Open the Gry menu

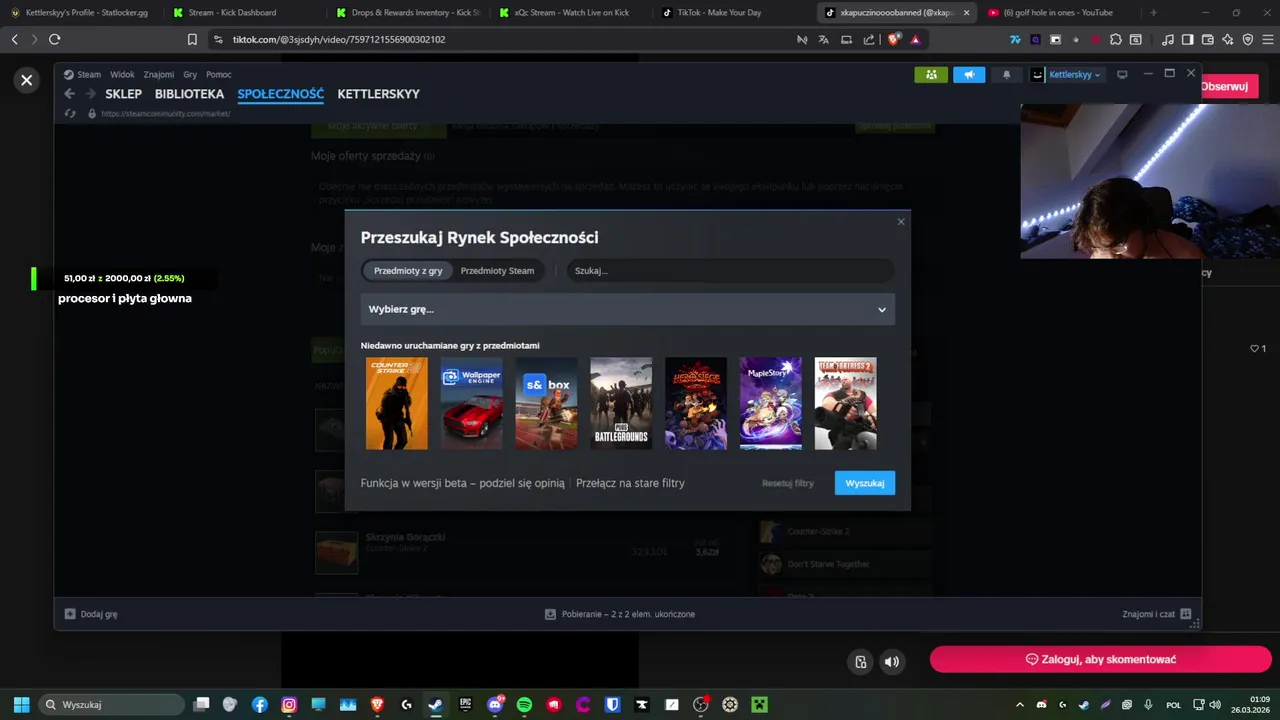(x=190, y=74)
